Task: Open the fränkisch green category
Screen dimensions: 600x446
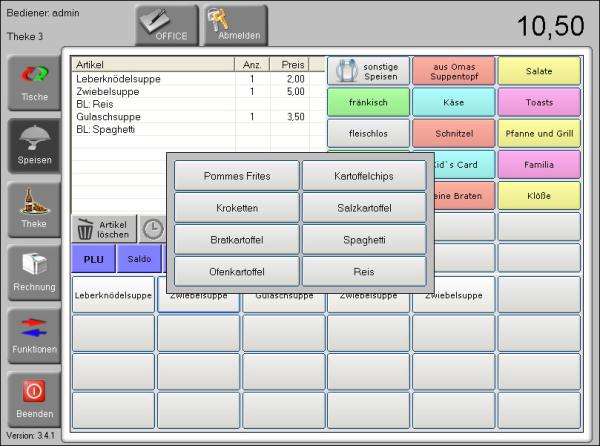Action: pyautogui.click(x=368, y=102)
